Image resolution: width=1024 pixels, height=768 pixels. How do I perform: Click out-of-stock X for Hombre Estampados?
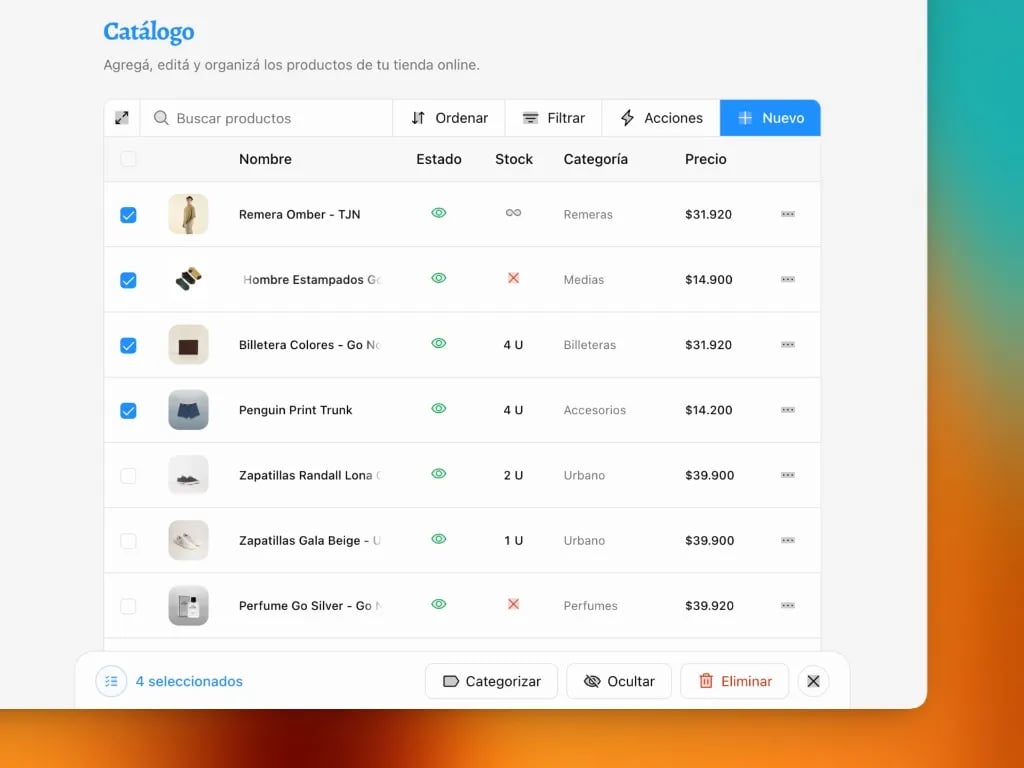pyautogui.click(x=513, y=278)
